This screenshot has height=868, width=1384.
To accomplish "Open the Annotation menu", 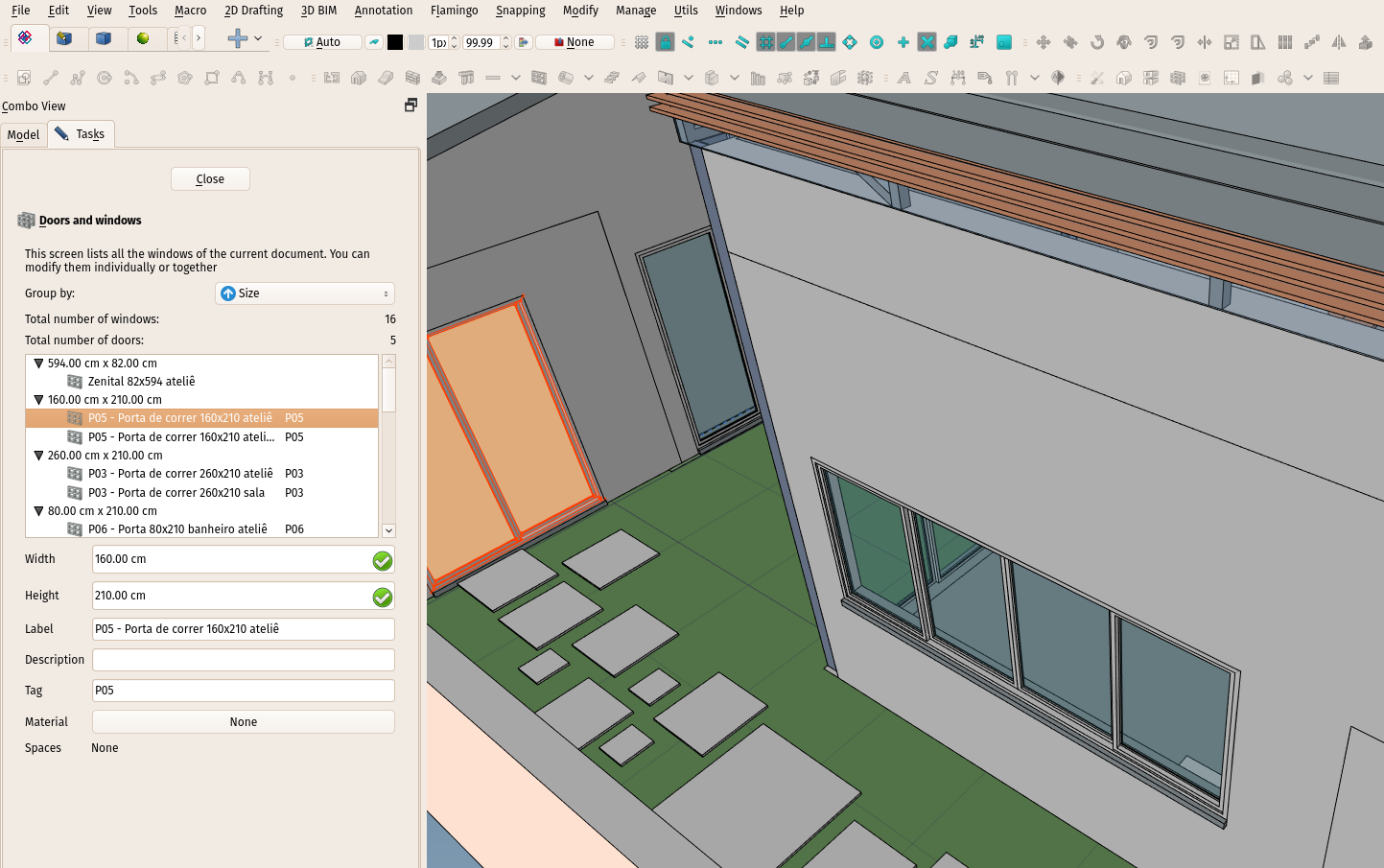I will pos(384,11).
